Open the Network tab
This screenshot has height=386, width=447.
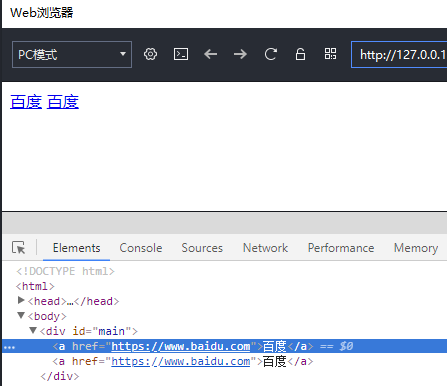265,248
